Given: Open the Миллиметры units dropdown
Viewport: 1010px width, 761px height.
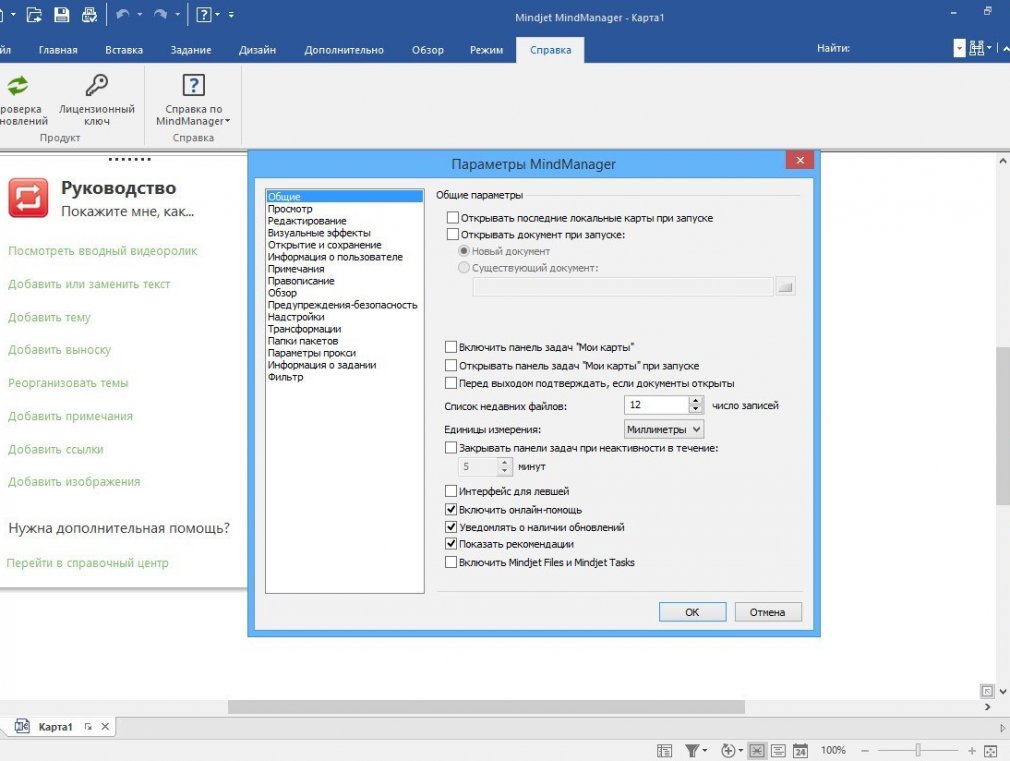Looking at the screenshot, I should 663,429.
